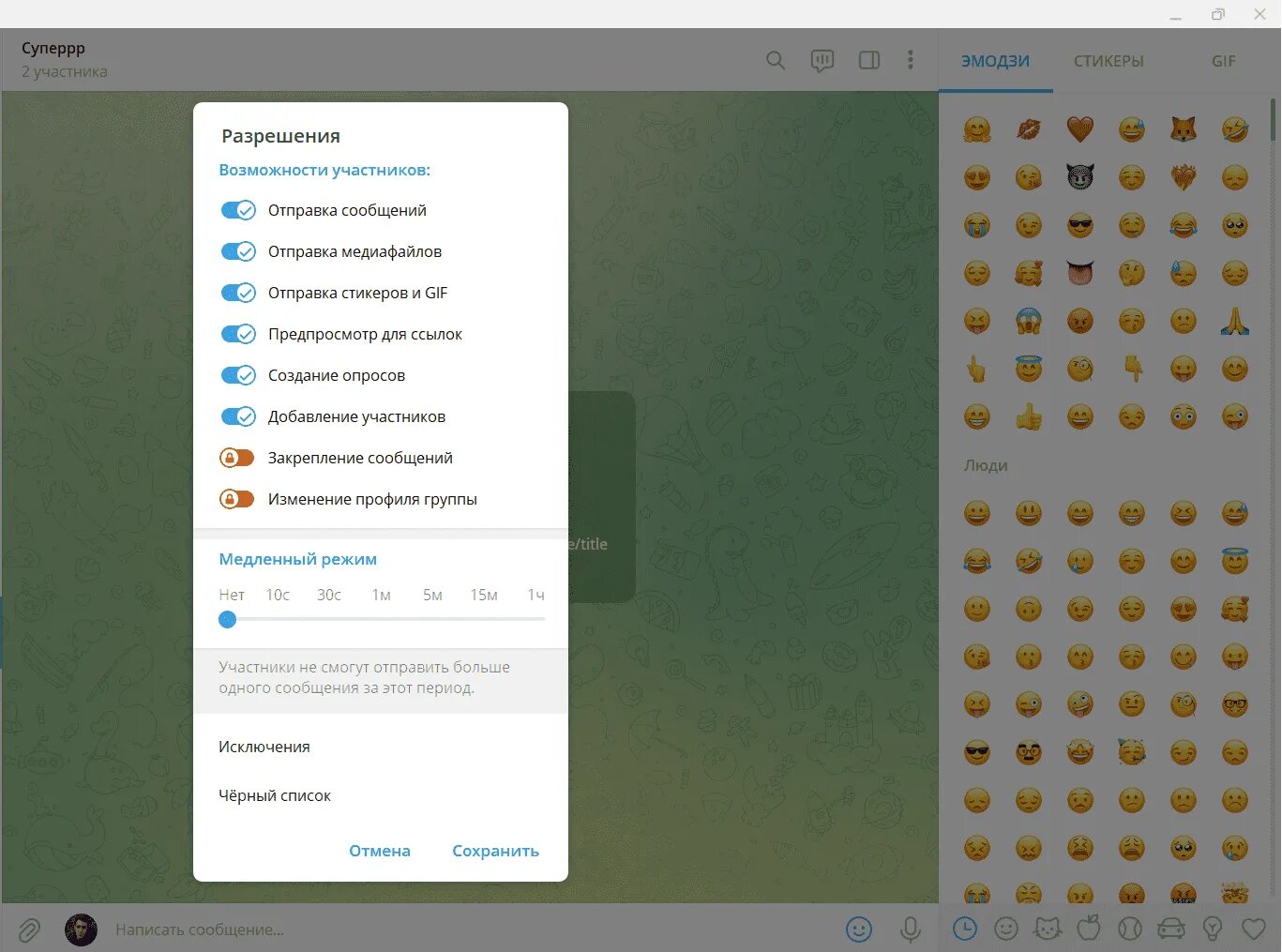Viewport: 1282px width, 952px height.
Task: Open the recent emoji clock category
Action: tap(965, 929)
